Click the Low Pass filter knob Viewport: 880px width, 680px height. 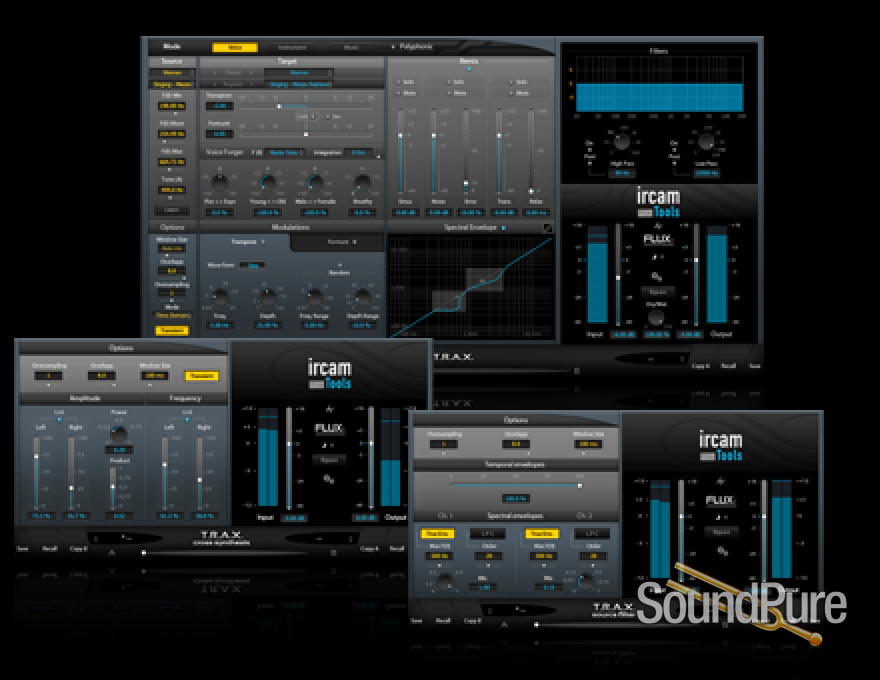click(706, 141)
